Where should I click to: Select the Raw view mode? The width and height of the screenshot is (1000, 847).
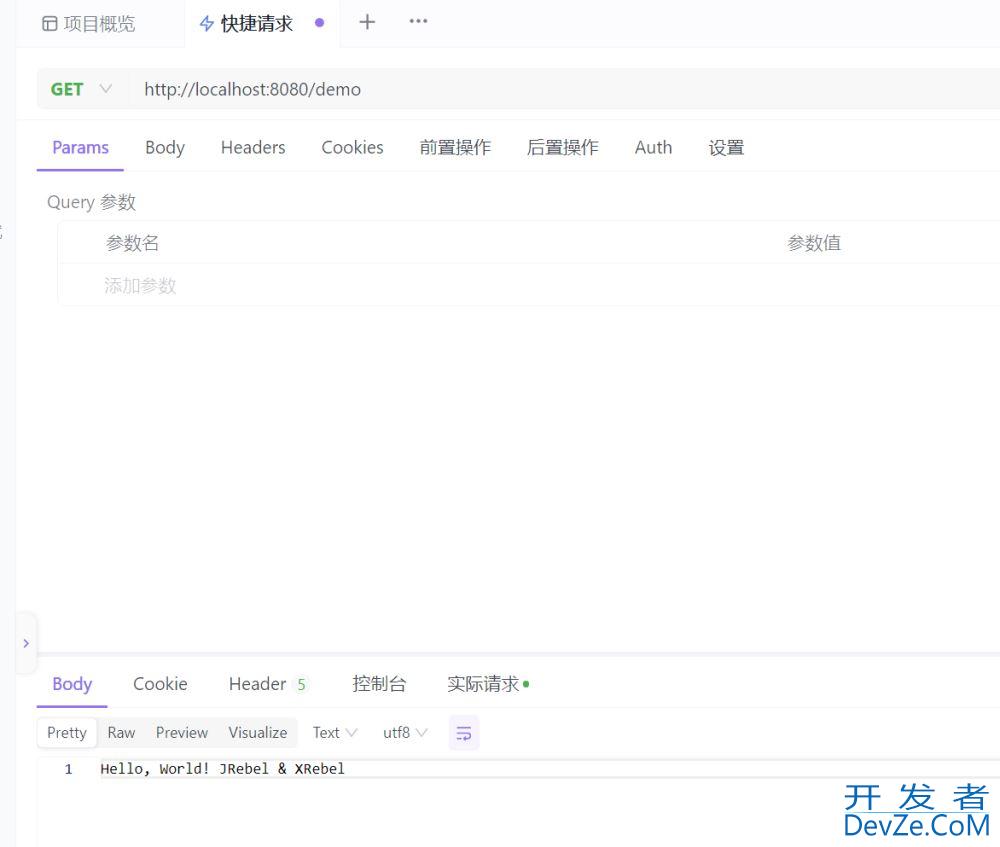pos(121,732)
